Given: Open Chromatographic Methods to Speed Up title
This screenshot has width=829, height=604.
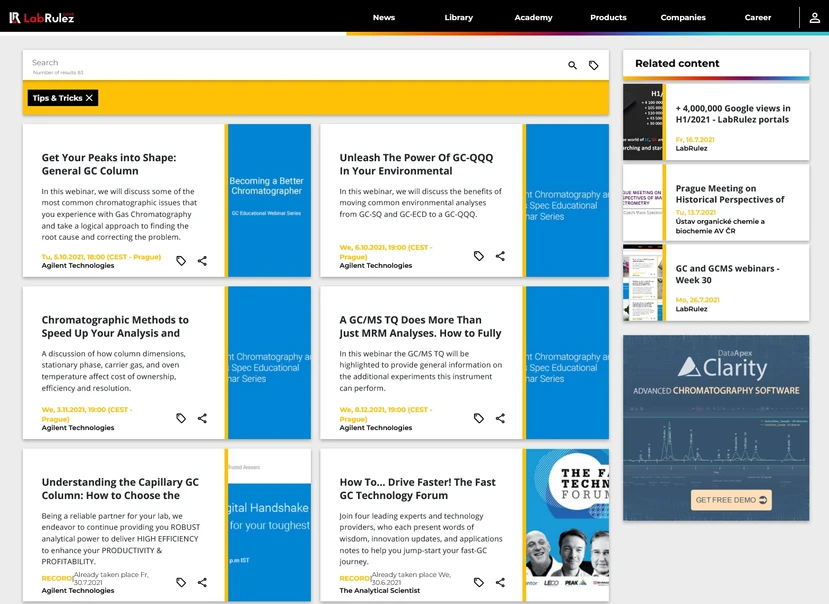Looking at the screenshot, I should (x=115, y=326).
